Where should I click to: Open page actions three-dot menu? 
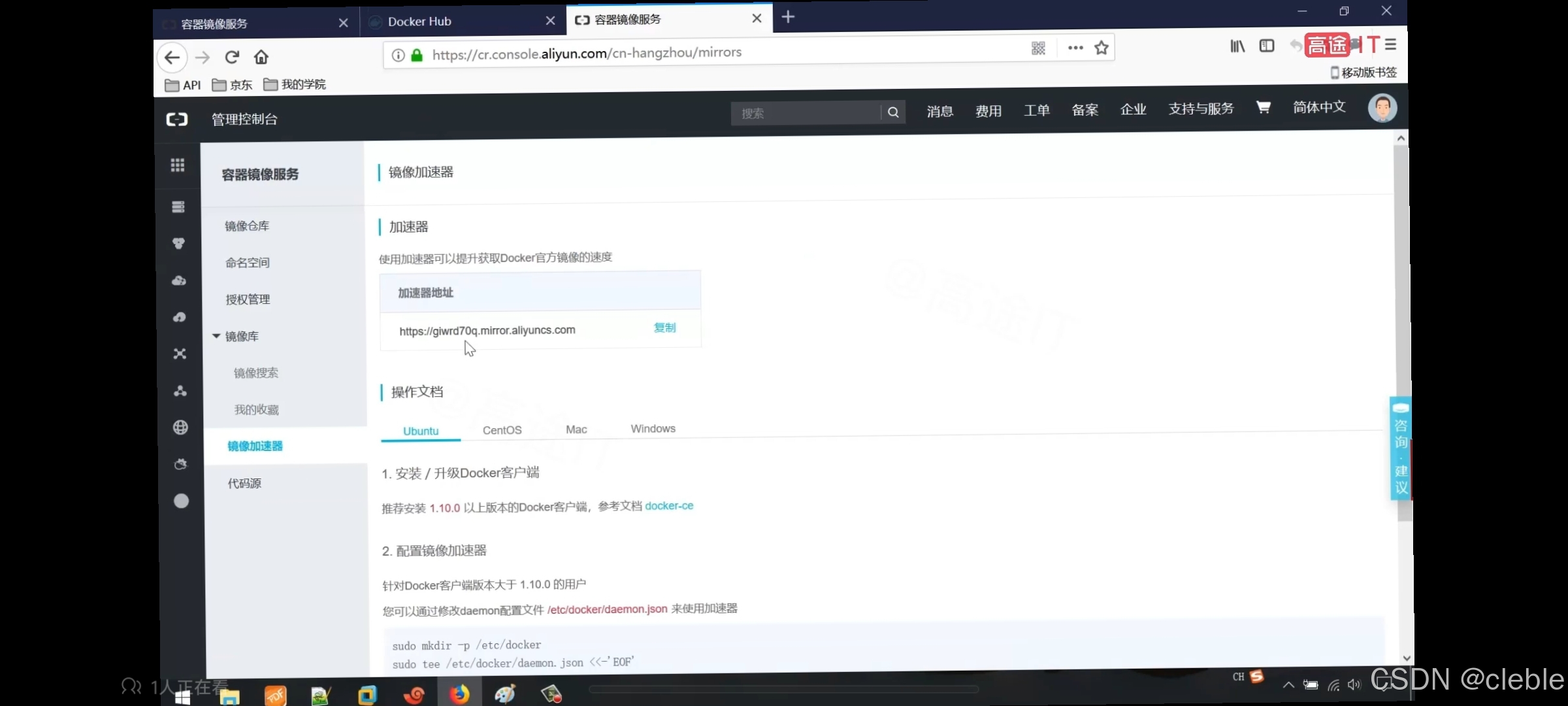[x=1075, y=48]
